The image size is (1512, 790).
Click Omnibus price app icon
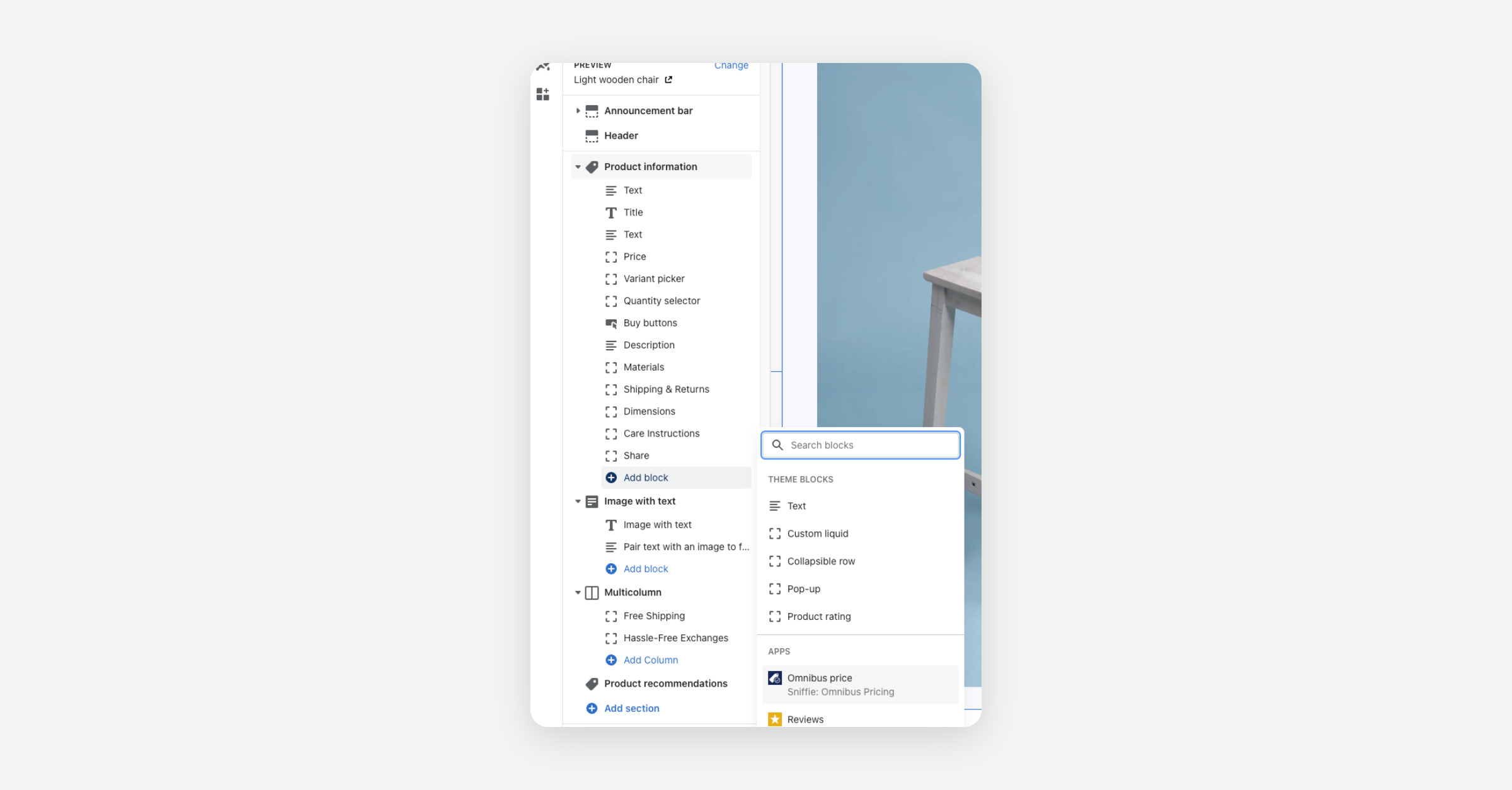click(x=775, y=678)
